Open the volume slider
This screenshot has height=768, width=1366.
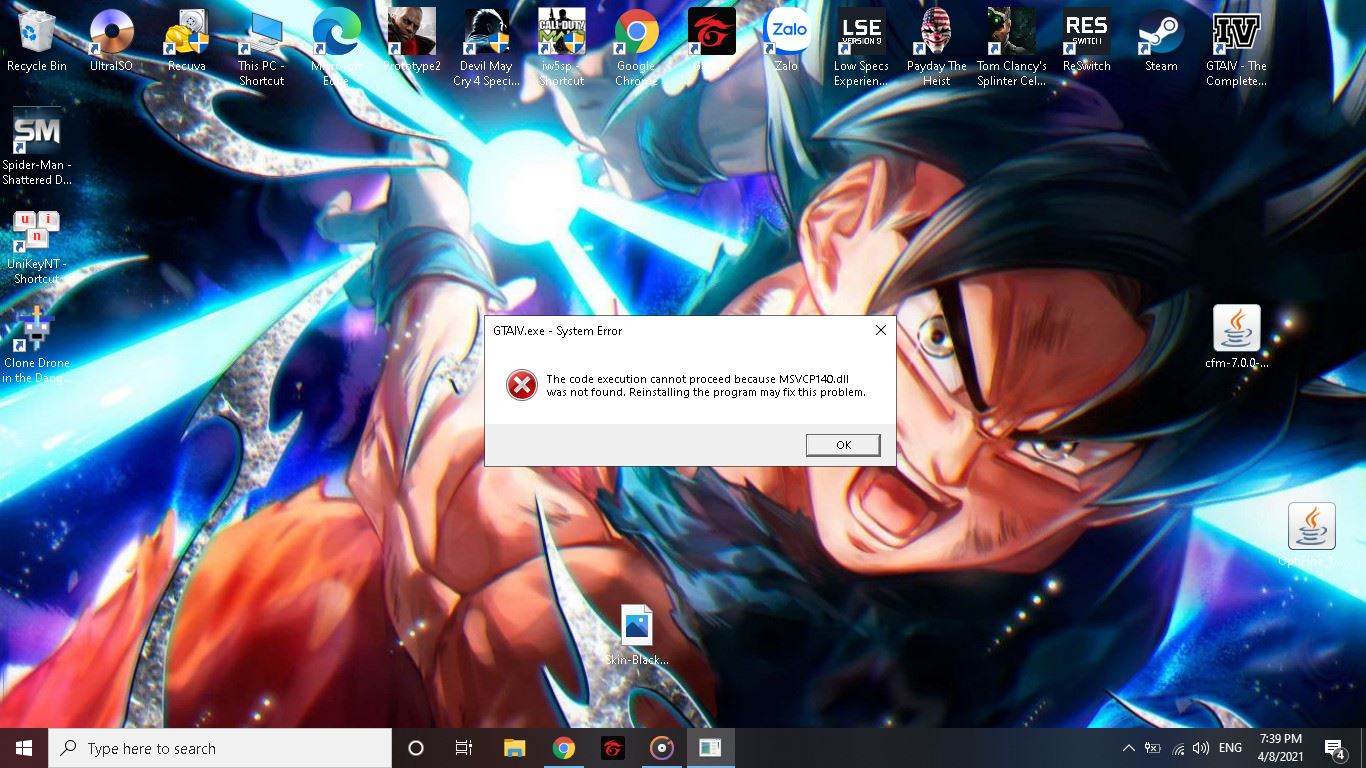(x=1201, y=747)
